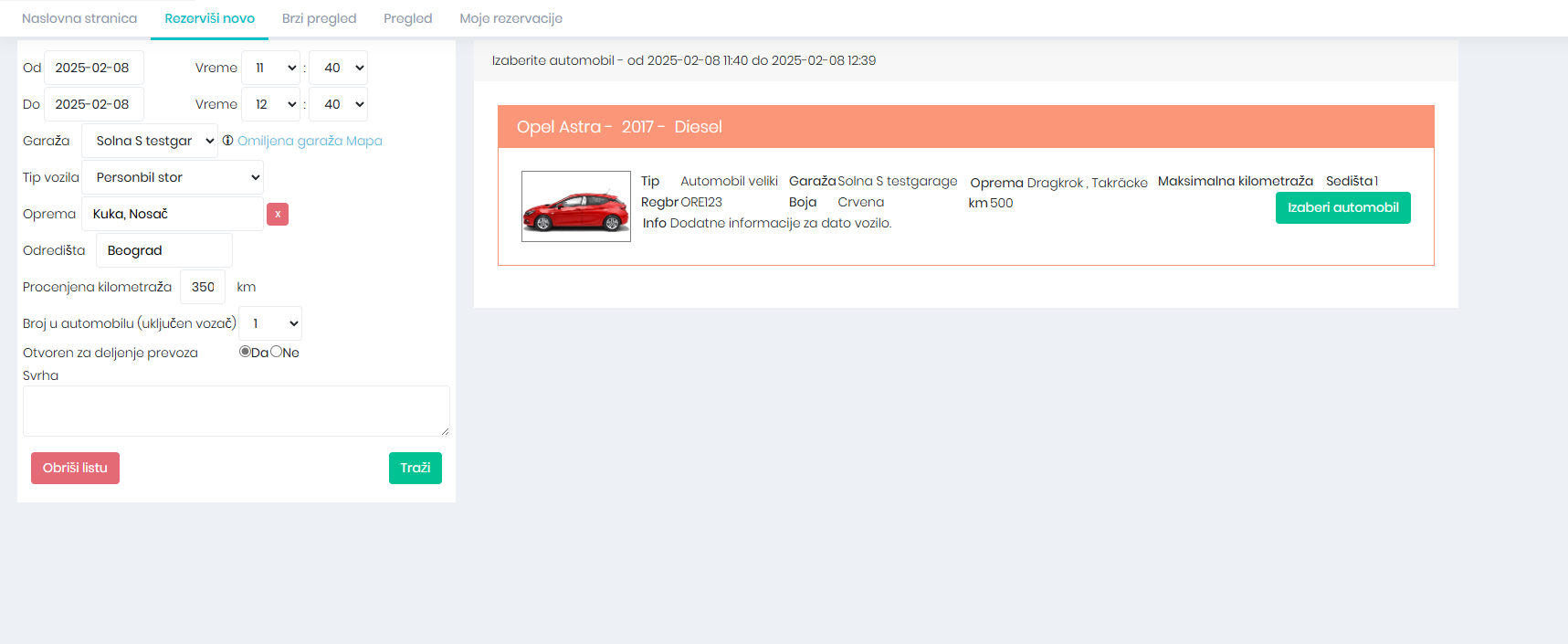Clear the Oprema field with the red x
1568x644 pixels.
[278, 214]
